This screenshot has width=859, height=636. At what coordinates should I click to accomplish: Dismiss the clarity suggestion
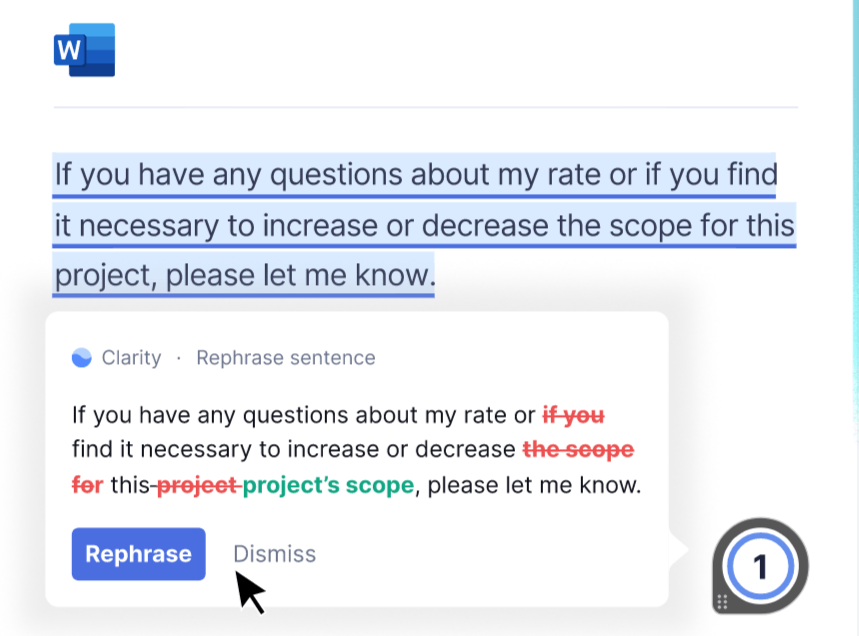click(x=274, y=554)
